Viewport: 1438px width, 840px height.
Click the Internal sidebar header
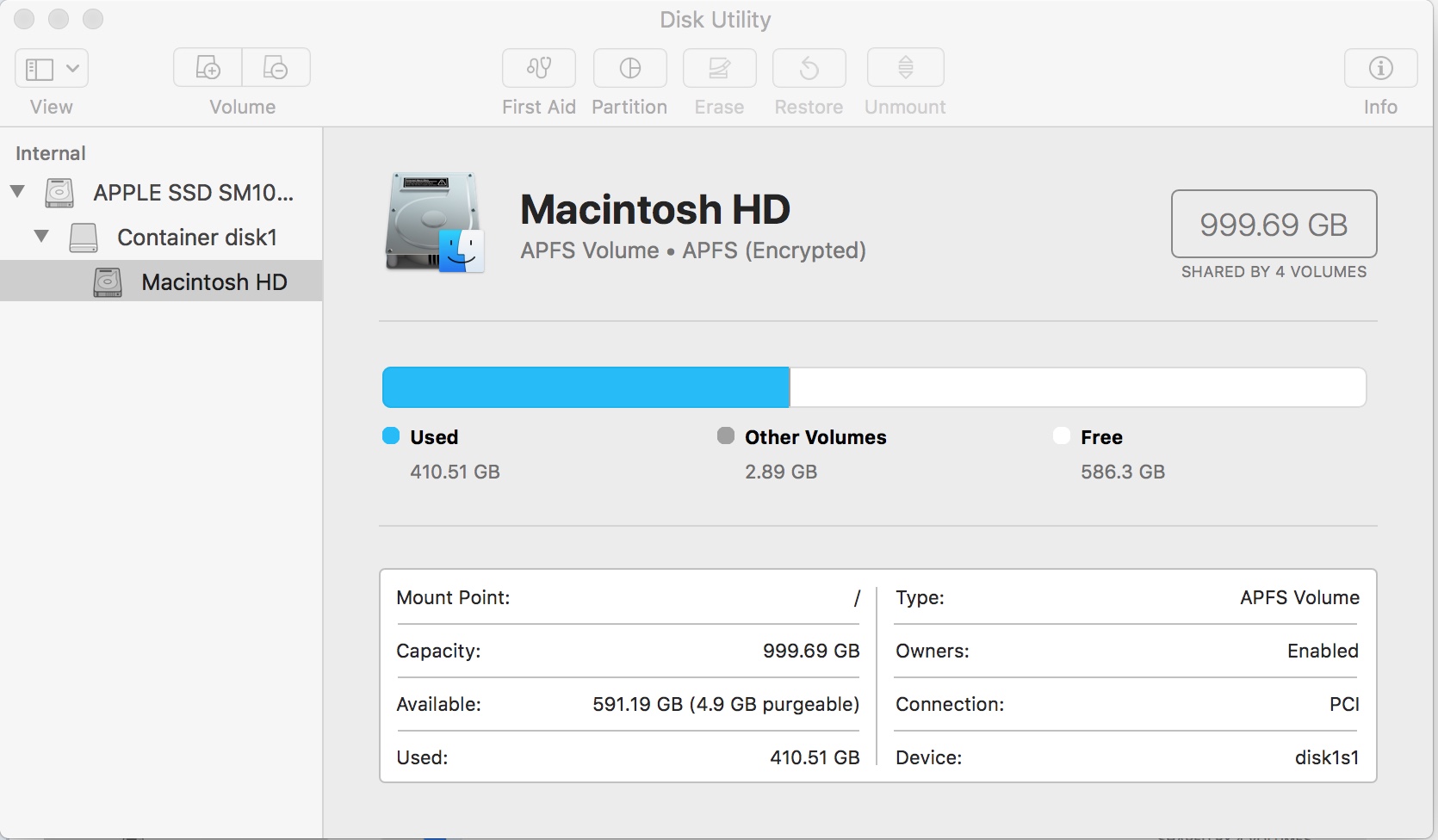[x=51, y=153]
